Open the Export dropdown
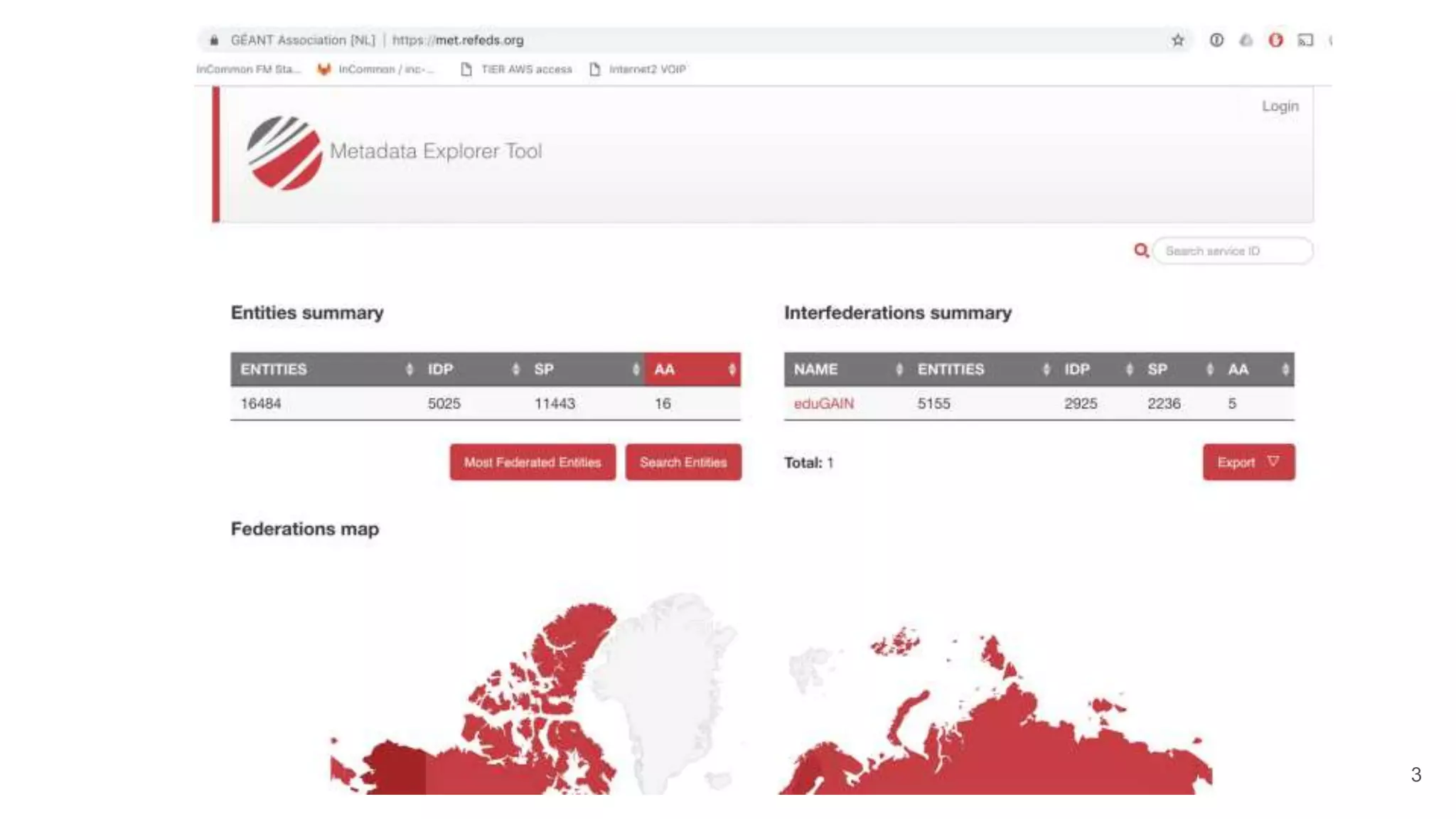This screenshot has width=1456, height=819. click(x=1248, y=462)
